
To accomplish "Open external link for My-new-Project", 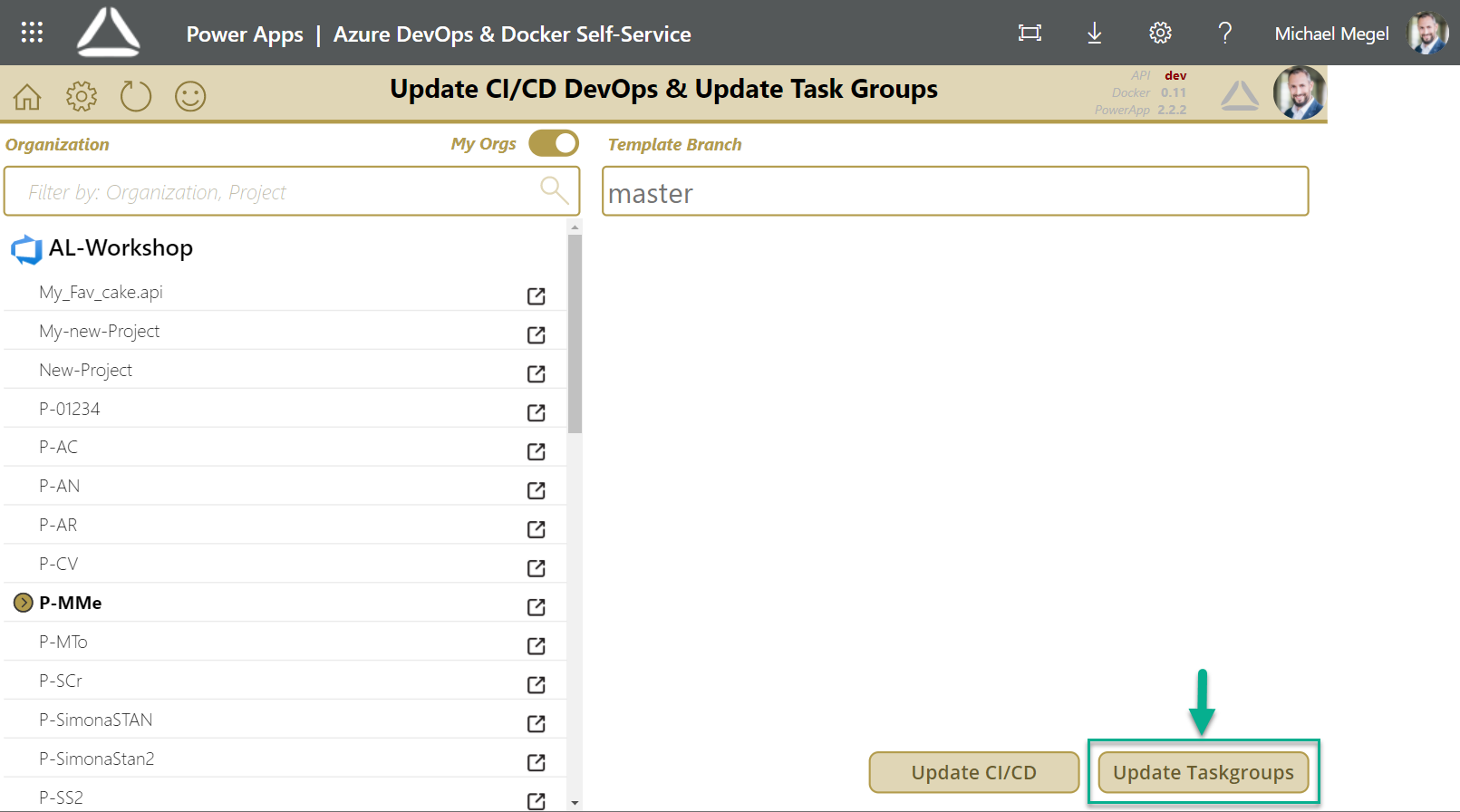I will [537, 334].
